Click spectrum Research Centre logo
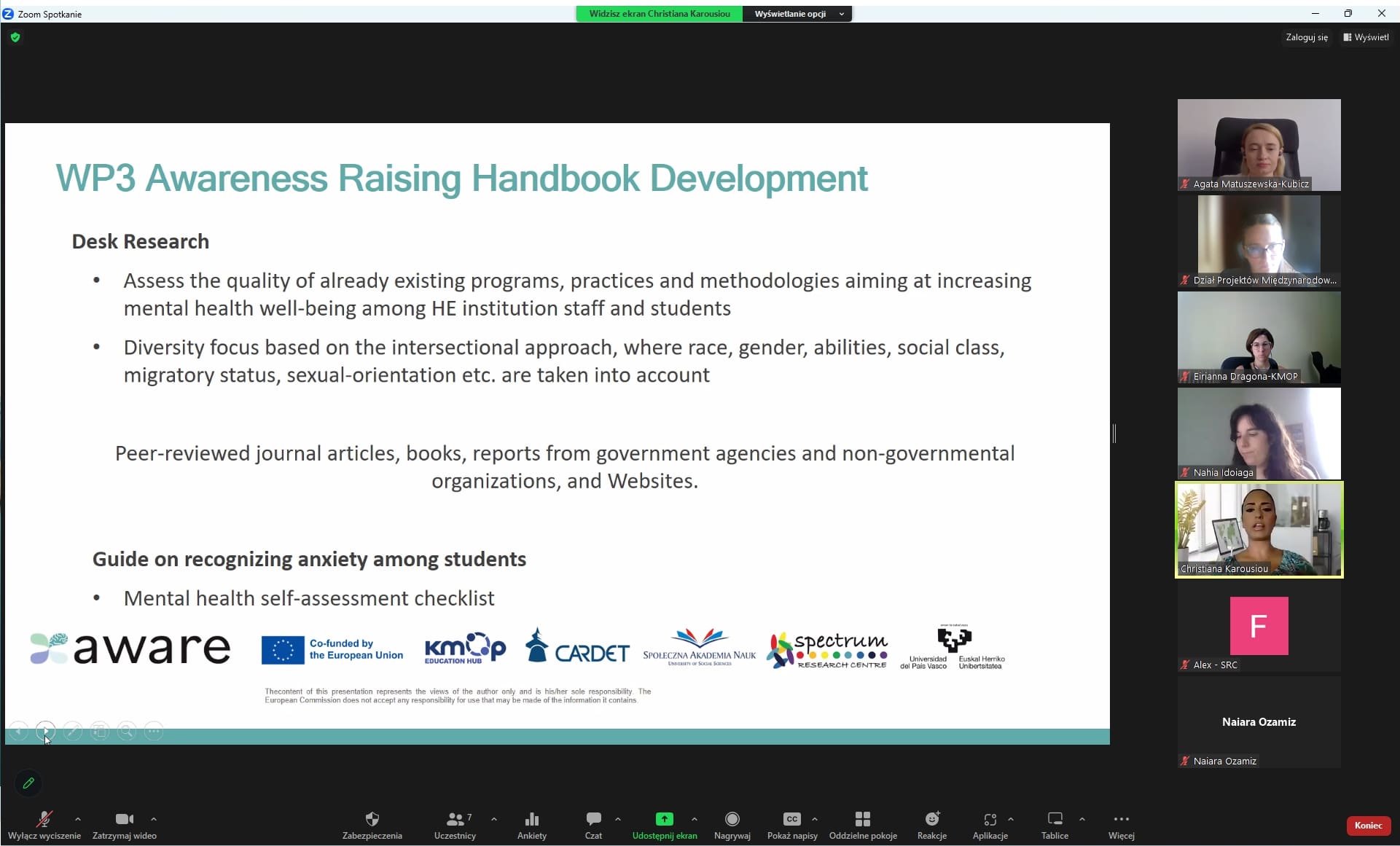This screenshot has height=846, width=1400. 827,650
